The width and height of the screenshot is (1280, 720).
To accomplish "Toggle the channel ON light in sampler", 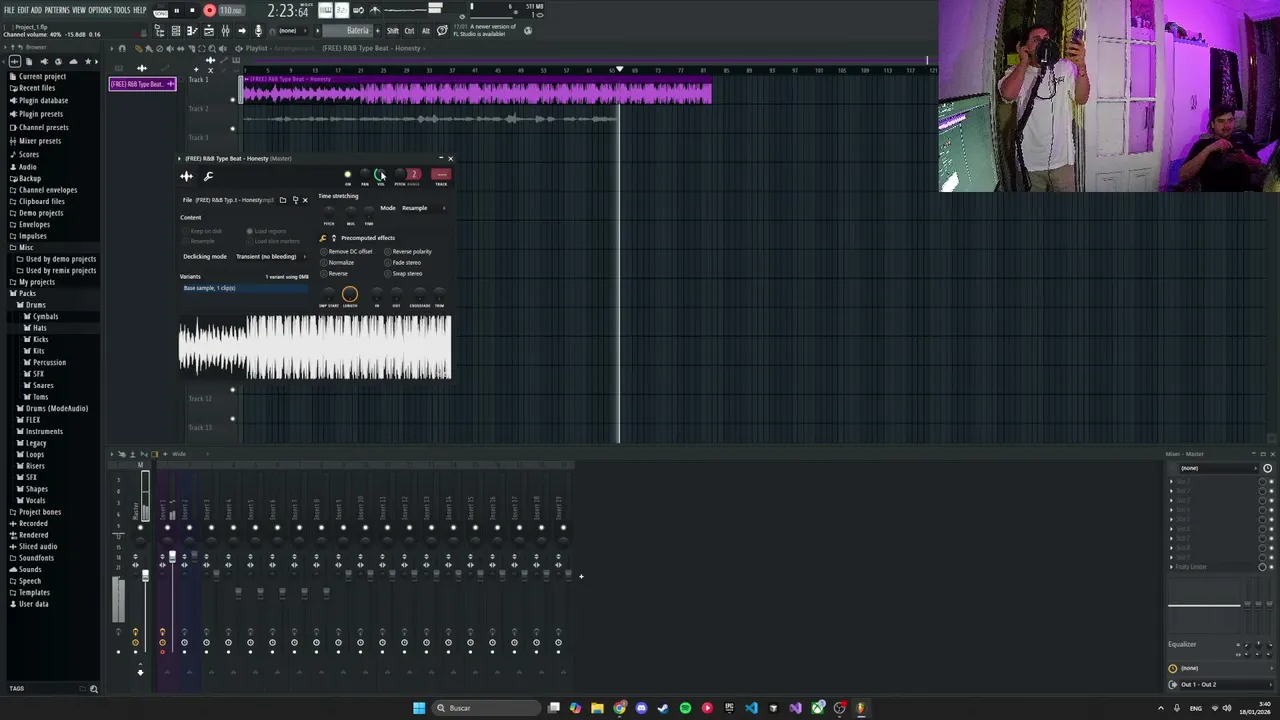I will point(348,175).
